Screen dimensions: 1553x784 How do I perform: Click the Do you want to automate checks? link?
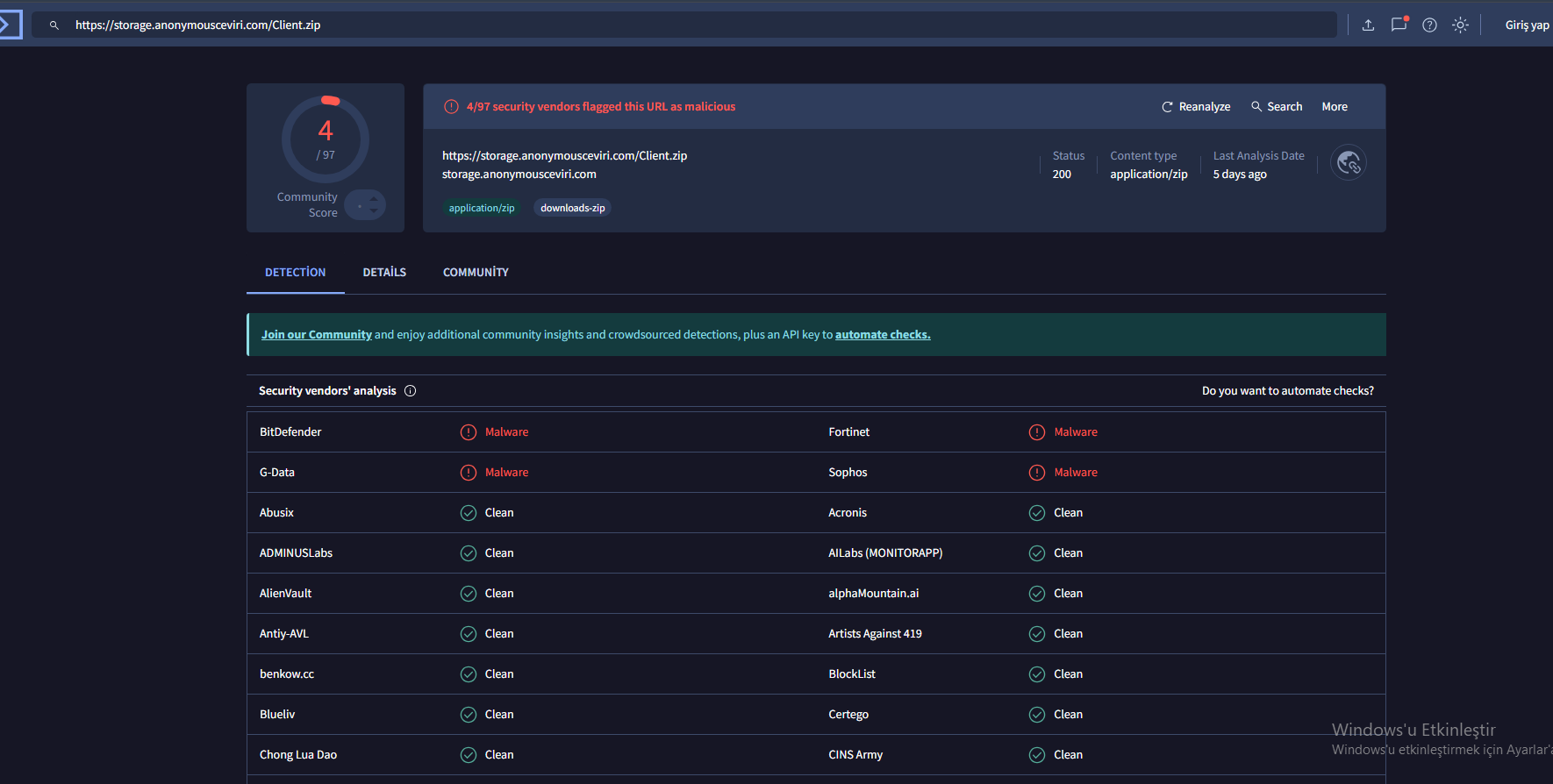1288,391
